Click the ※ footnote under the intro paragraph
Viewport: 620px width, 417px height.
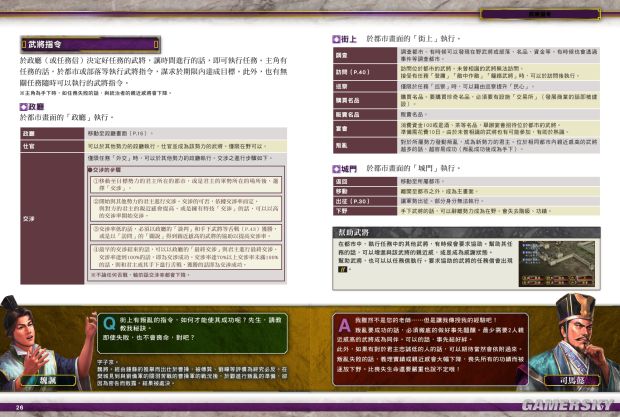pyautogui.click(x=96, y=93)
